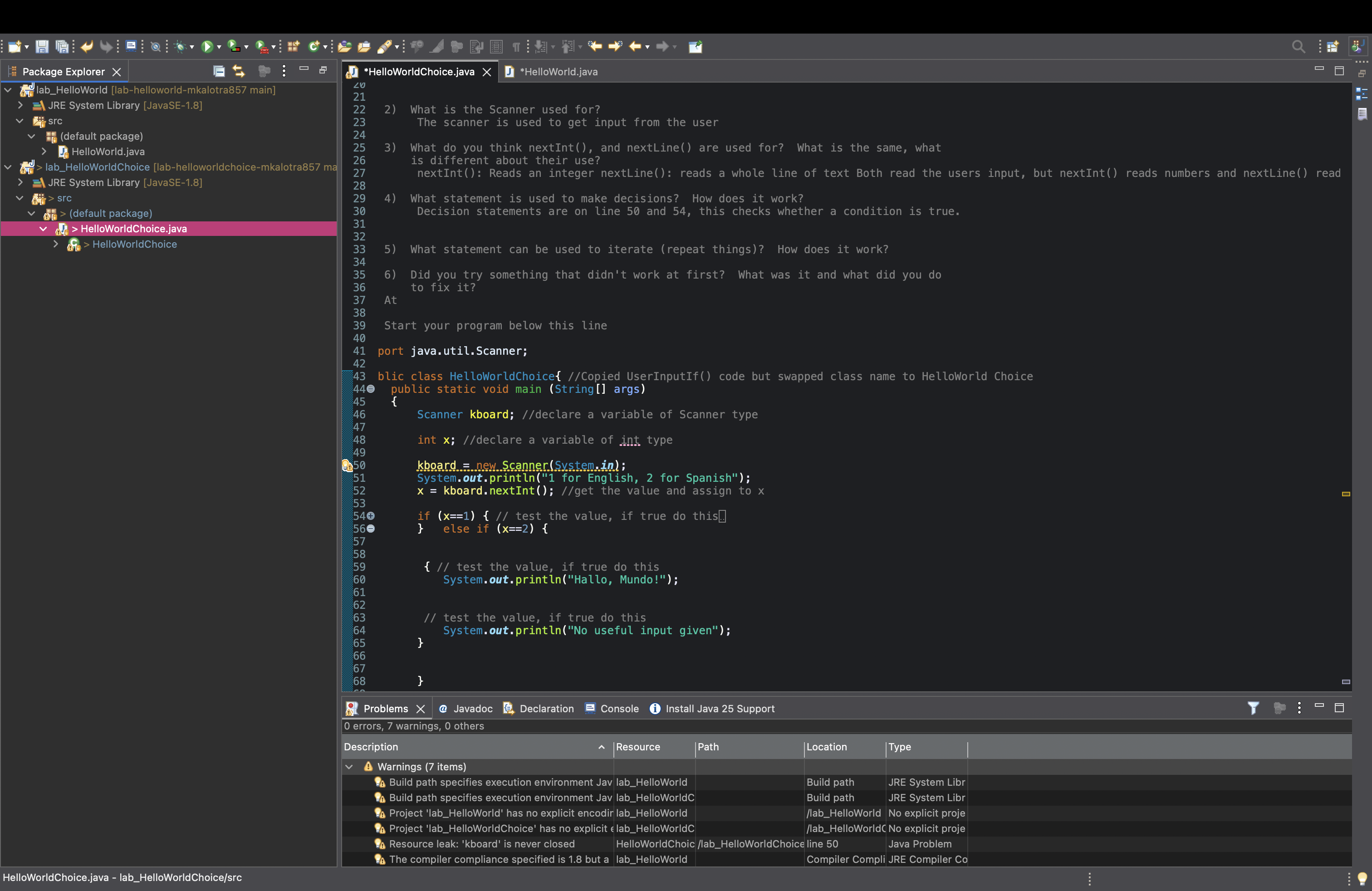Open the Run button dropdown arrow
The width and height of the screenshot is (1372, 891).
pos(219,47)
